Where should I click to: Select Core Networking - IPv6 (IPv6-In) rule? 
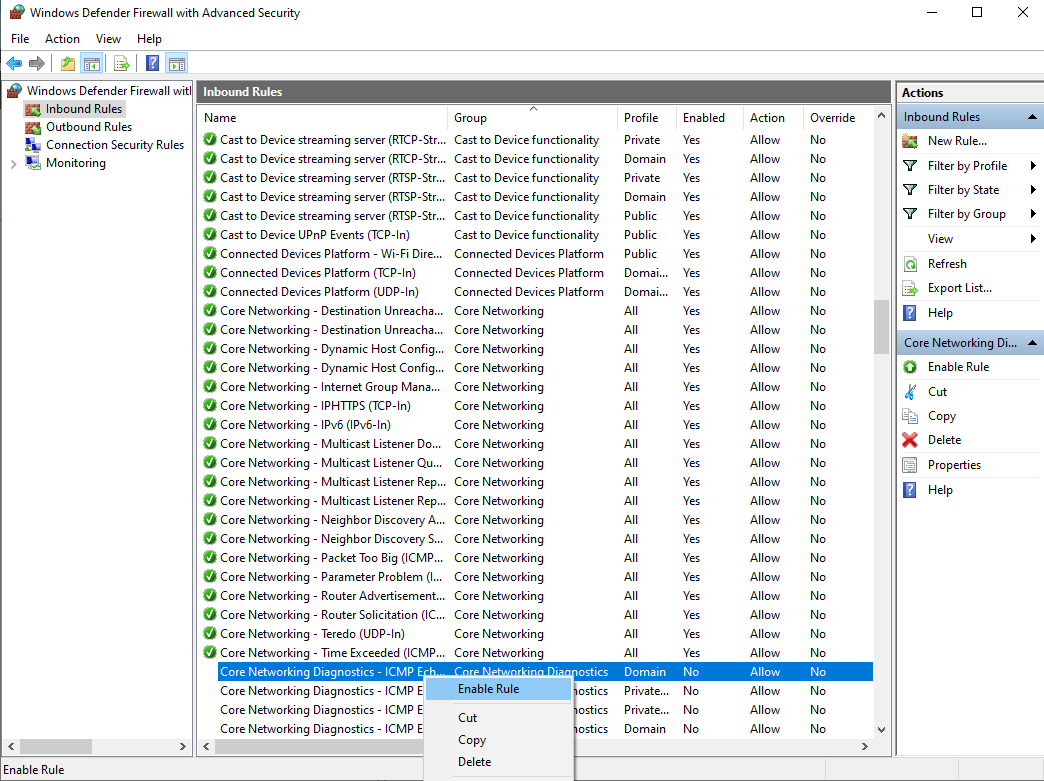(x=537, y=425)
